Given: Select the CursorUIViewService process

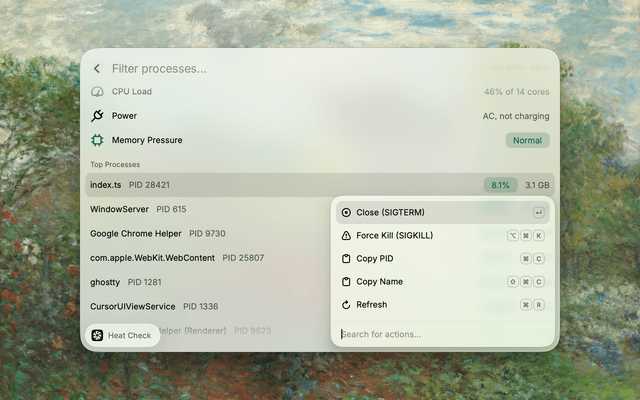Looking at the screenshot, I should click(x=208, y=307).
